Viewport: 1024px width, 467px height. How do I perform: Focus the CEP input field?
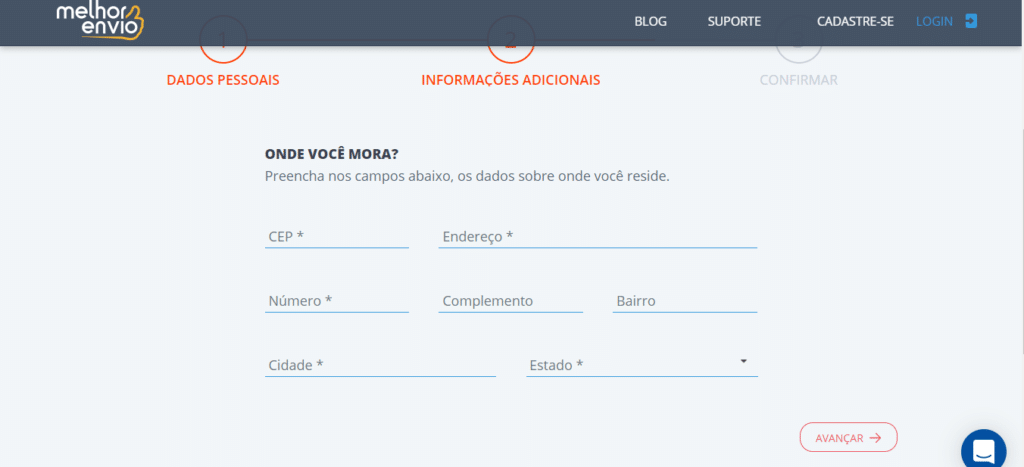[x=336, y=236]
